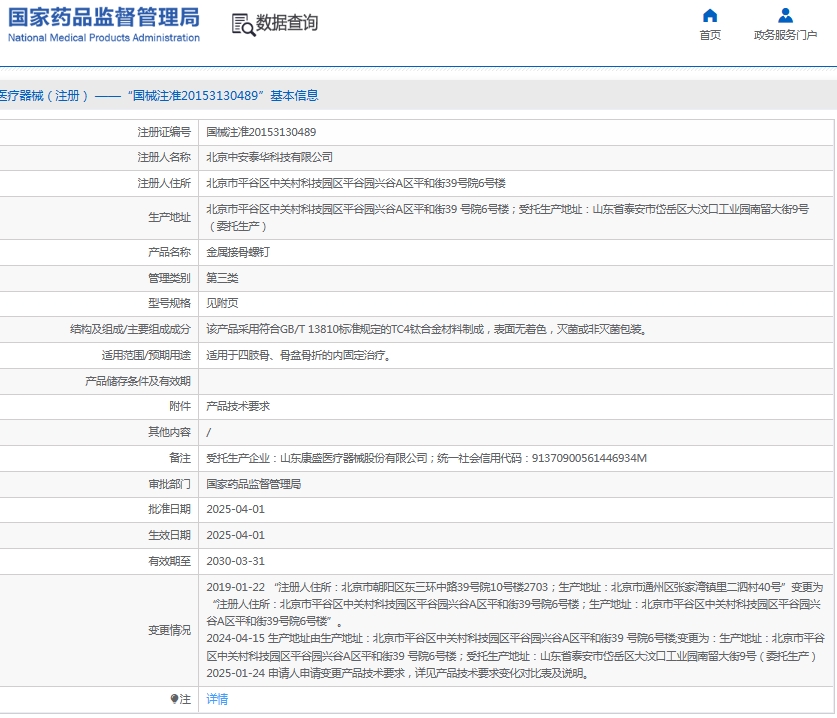Image resolution: width=837 pixels, height=718 pixels.
Task: Click the 见附页 specification value
Action: point(222,303)
